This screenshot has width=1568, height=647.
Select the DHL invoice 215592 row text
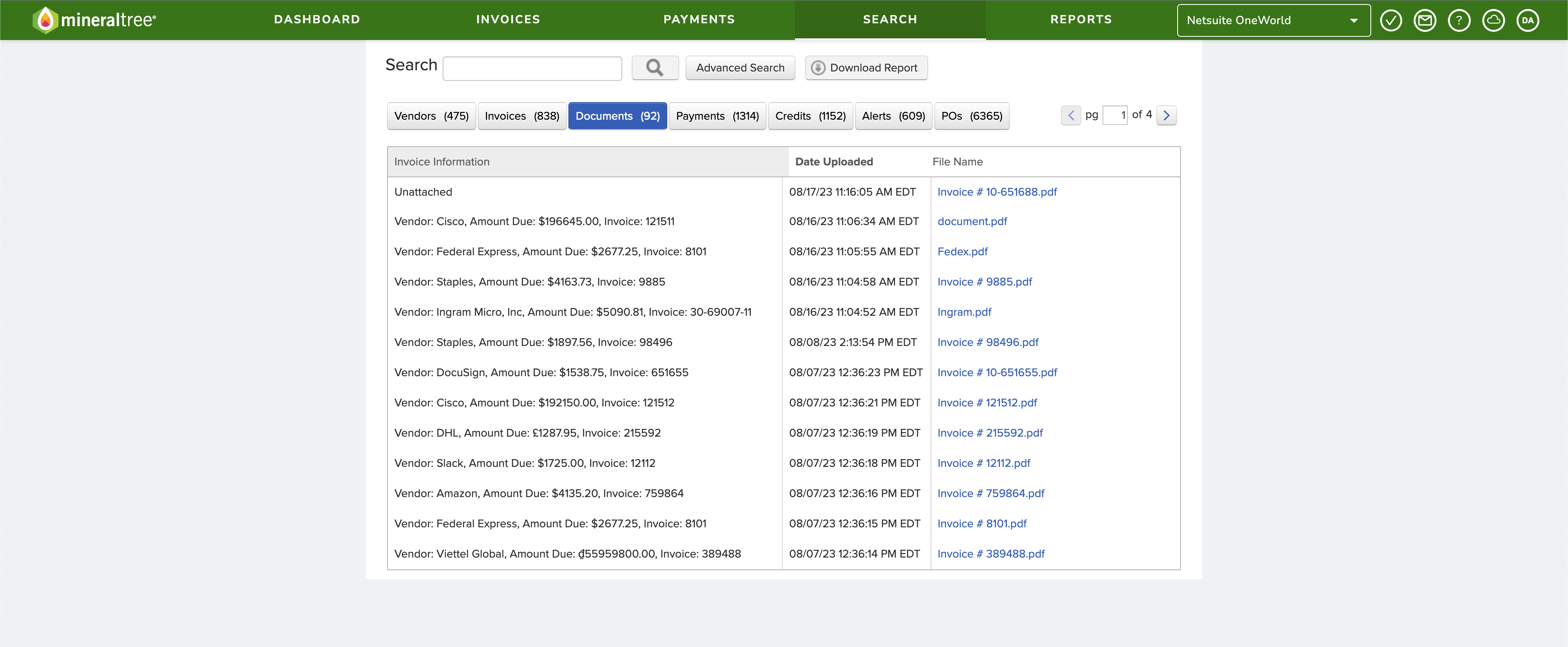coord(527,433)
